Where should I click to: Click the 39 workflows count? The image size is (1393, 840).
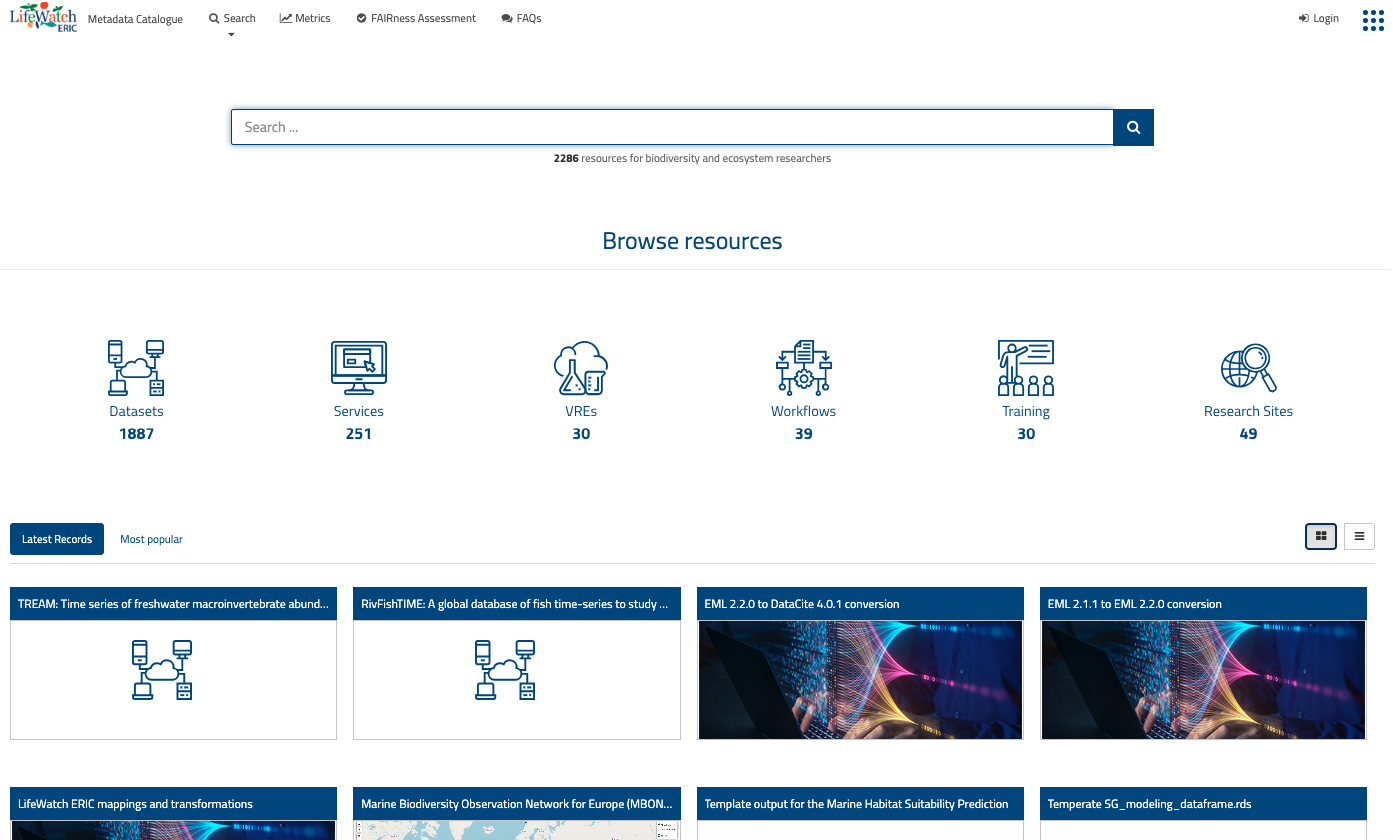(803, 434)
